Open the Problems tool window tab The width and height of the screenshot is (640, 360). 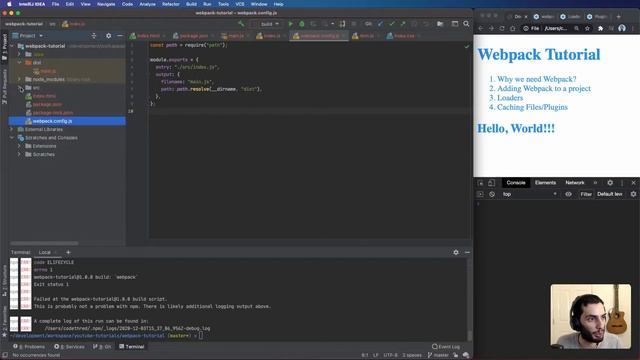(29, 347)
